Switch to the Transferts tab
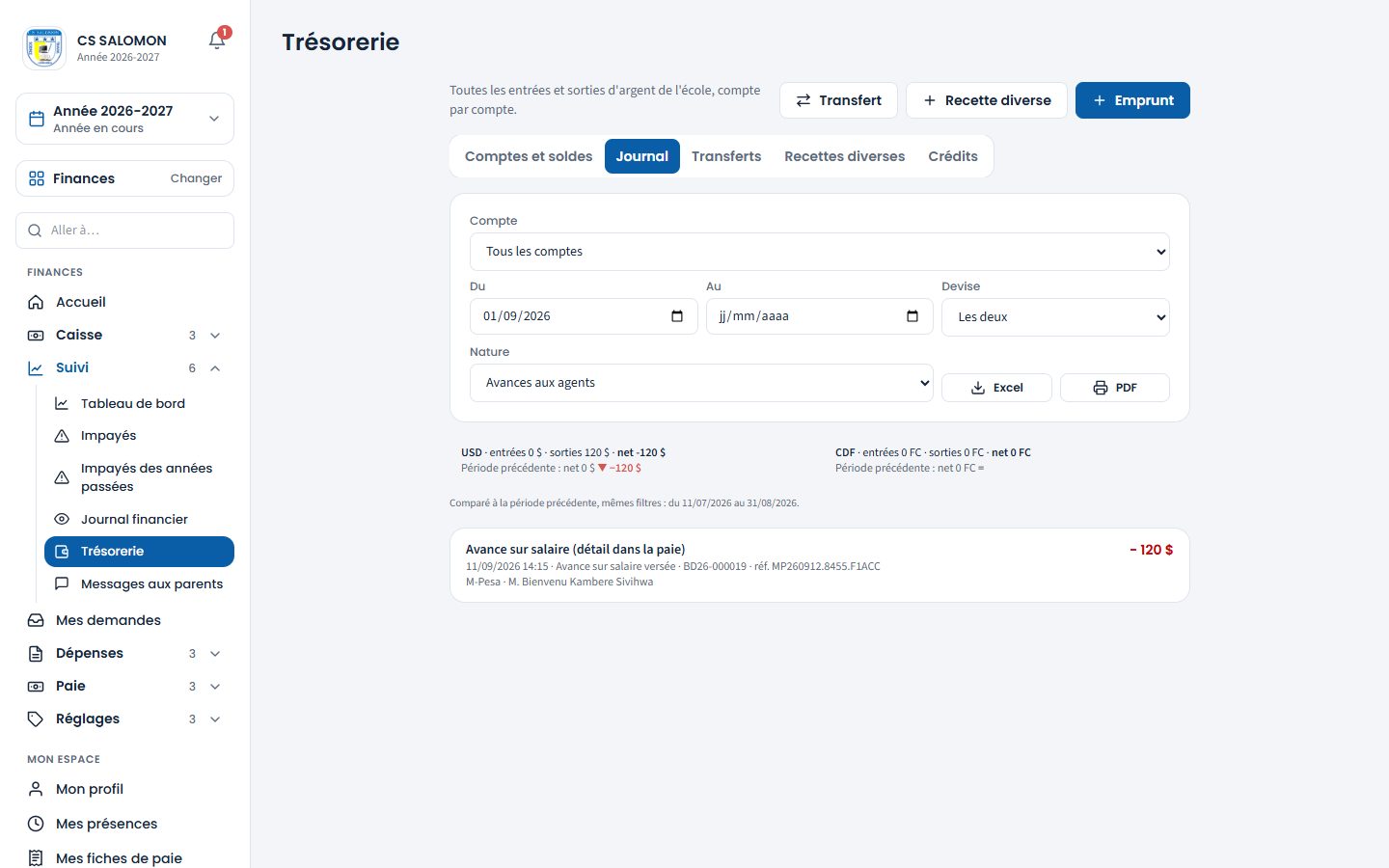Screen dimensions: 1389x868 click(726, 156)
